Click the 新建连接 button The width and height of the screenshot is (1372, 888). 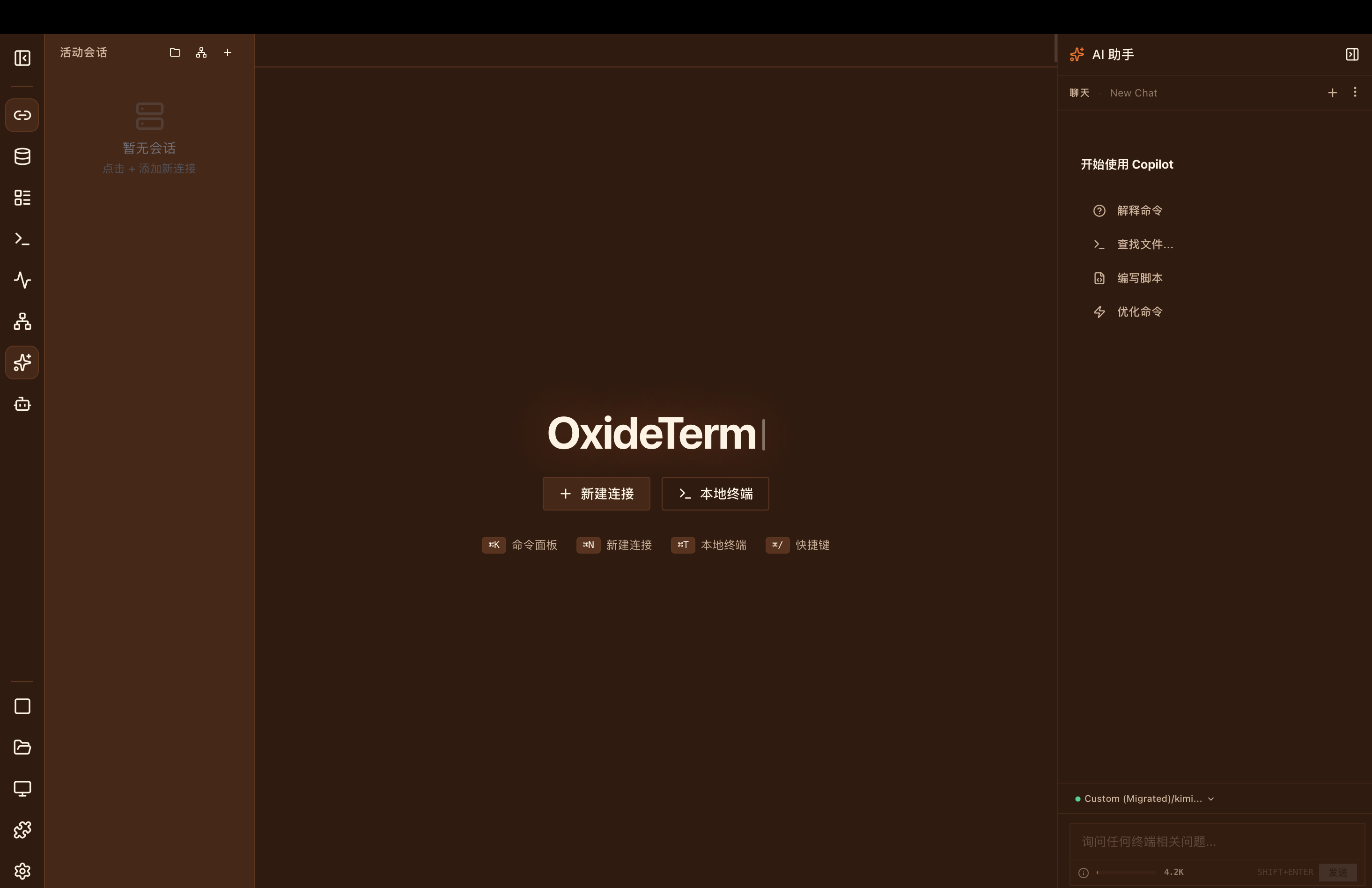click(596, 494)
